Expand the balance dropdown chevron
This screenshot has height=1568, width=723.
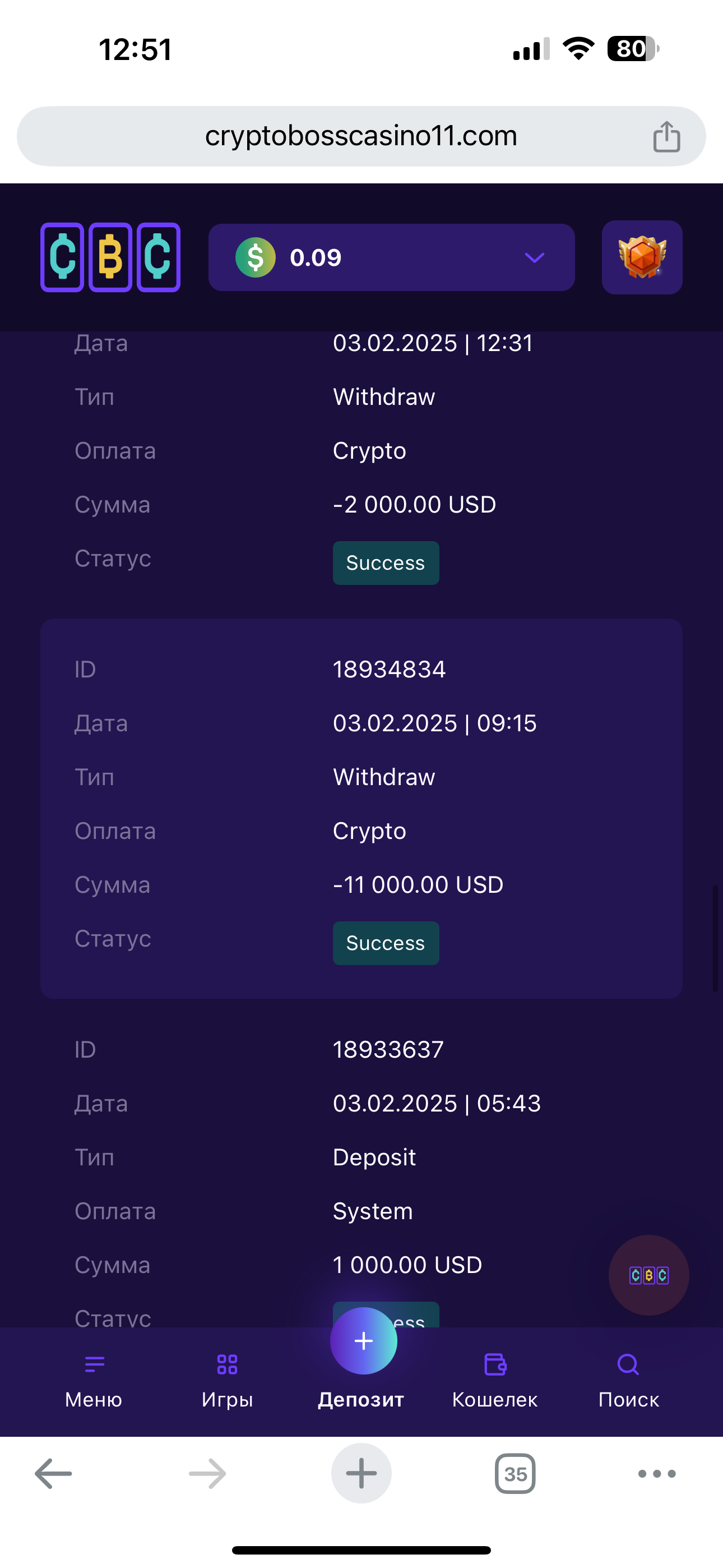coord(534,257)
